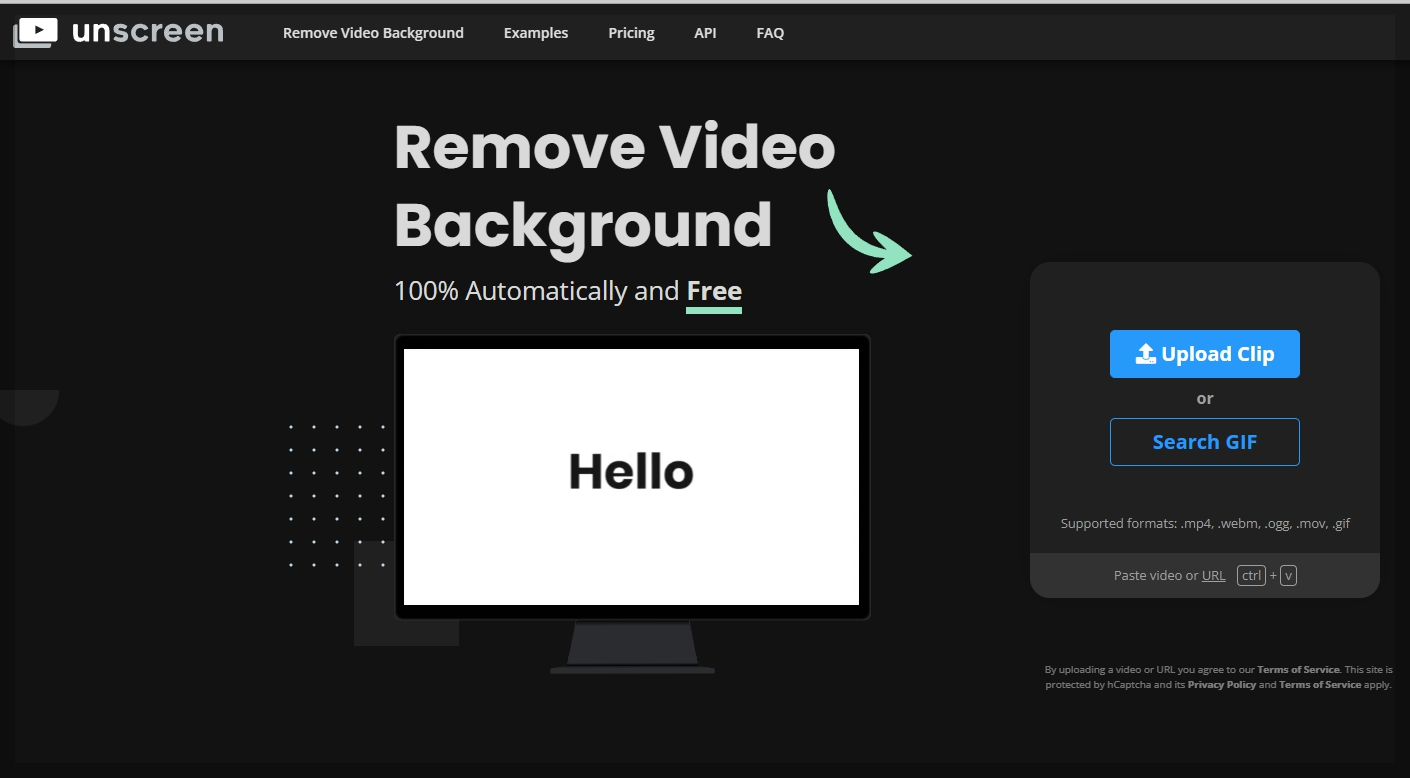
Task: Click the v key hint badge
Action: coord(1288,575)
